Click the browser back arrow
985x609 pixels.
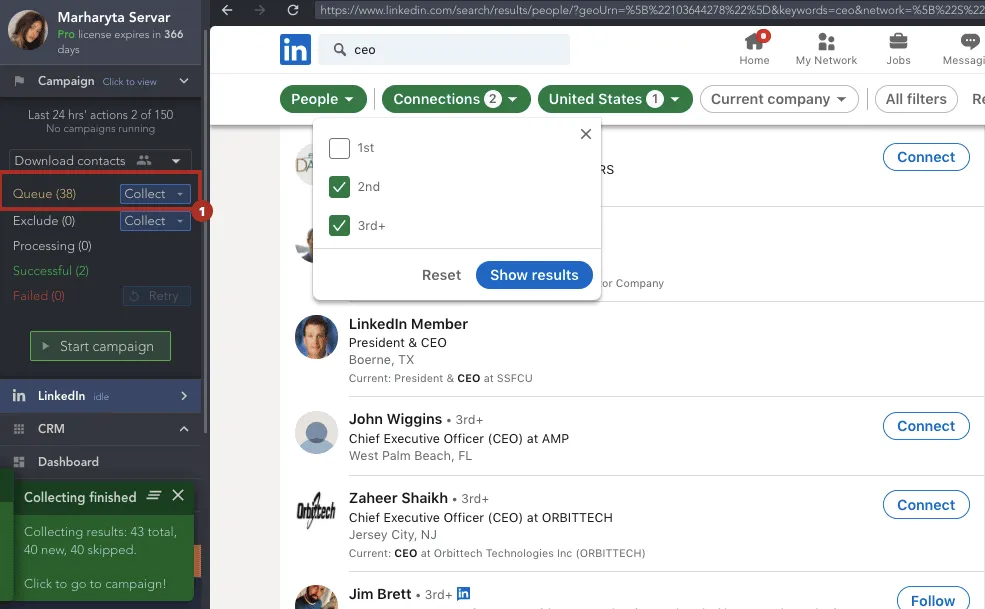(x=227, y=10)
